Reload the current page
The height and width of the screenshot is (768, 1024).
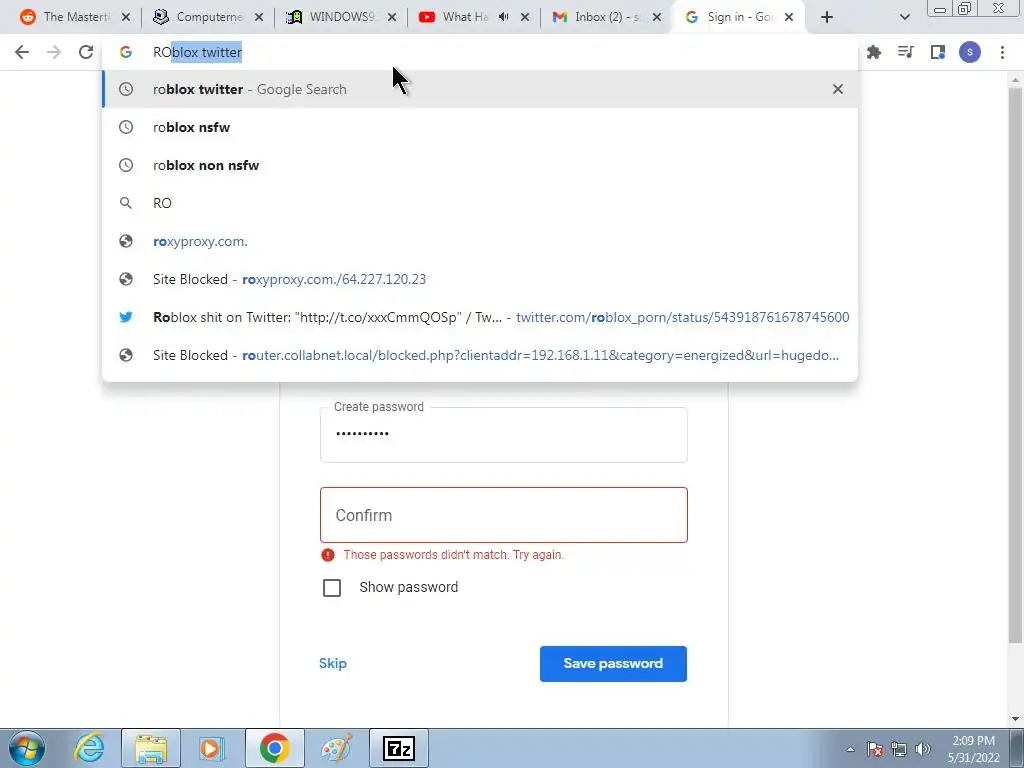point(86,52)
